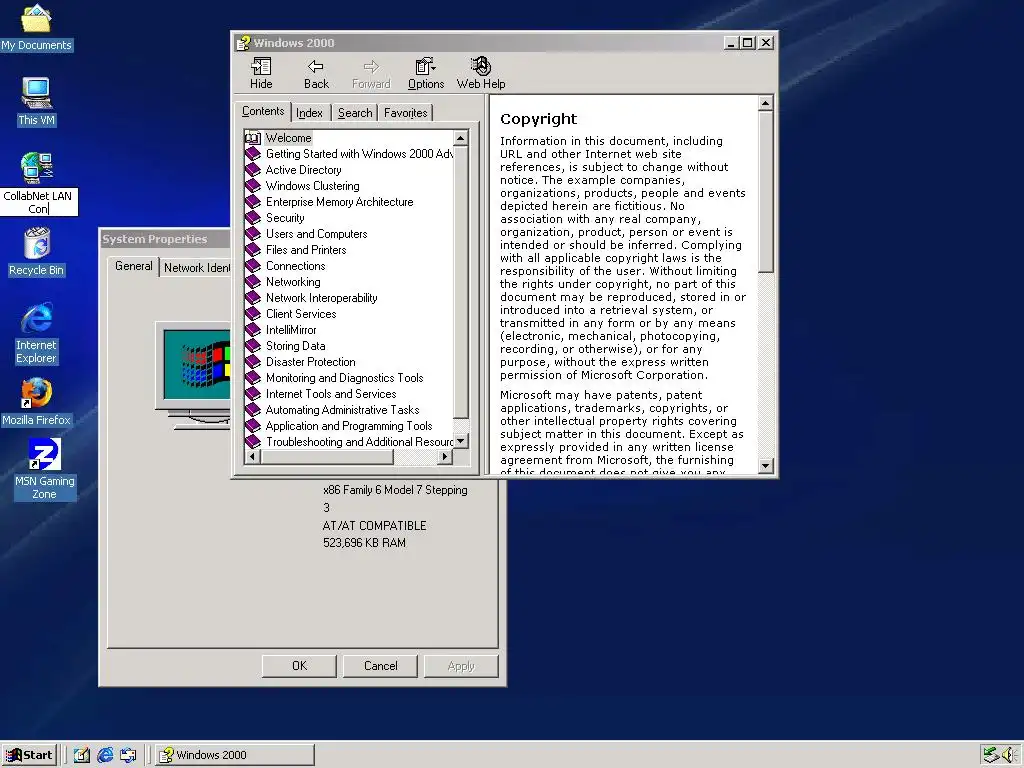Image resolution: width=1024 pixels, height=768 pixels.
Task: Click Copyright pane scroll up arrow
Action: (x=765, y=103)
